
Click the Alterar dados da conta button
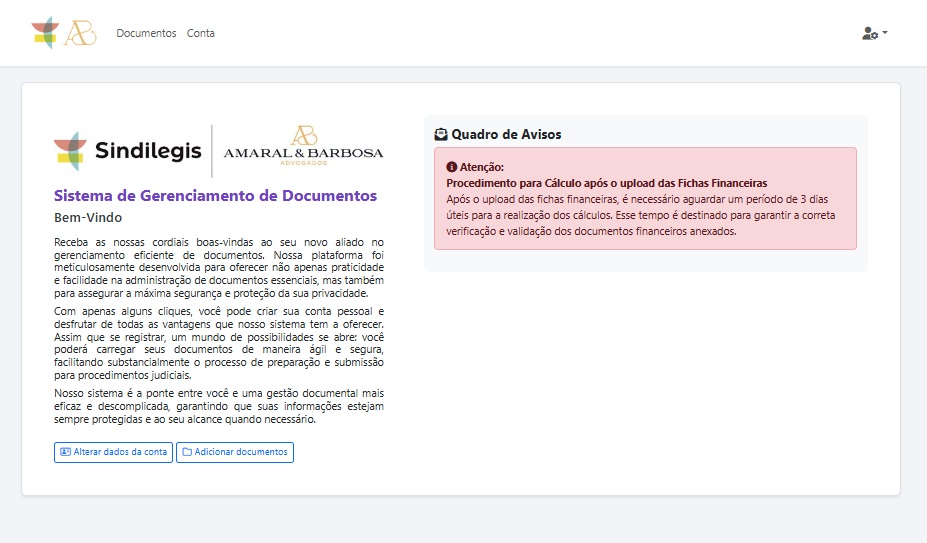(x=114, y=452)
